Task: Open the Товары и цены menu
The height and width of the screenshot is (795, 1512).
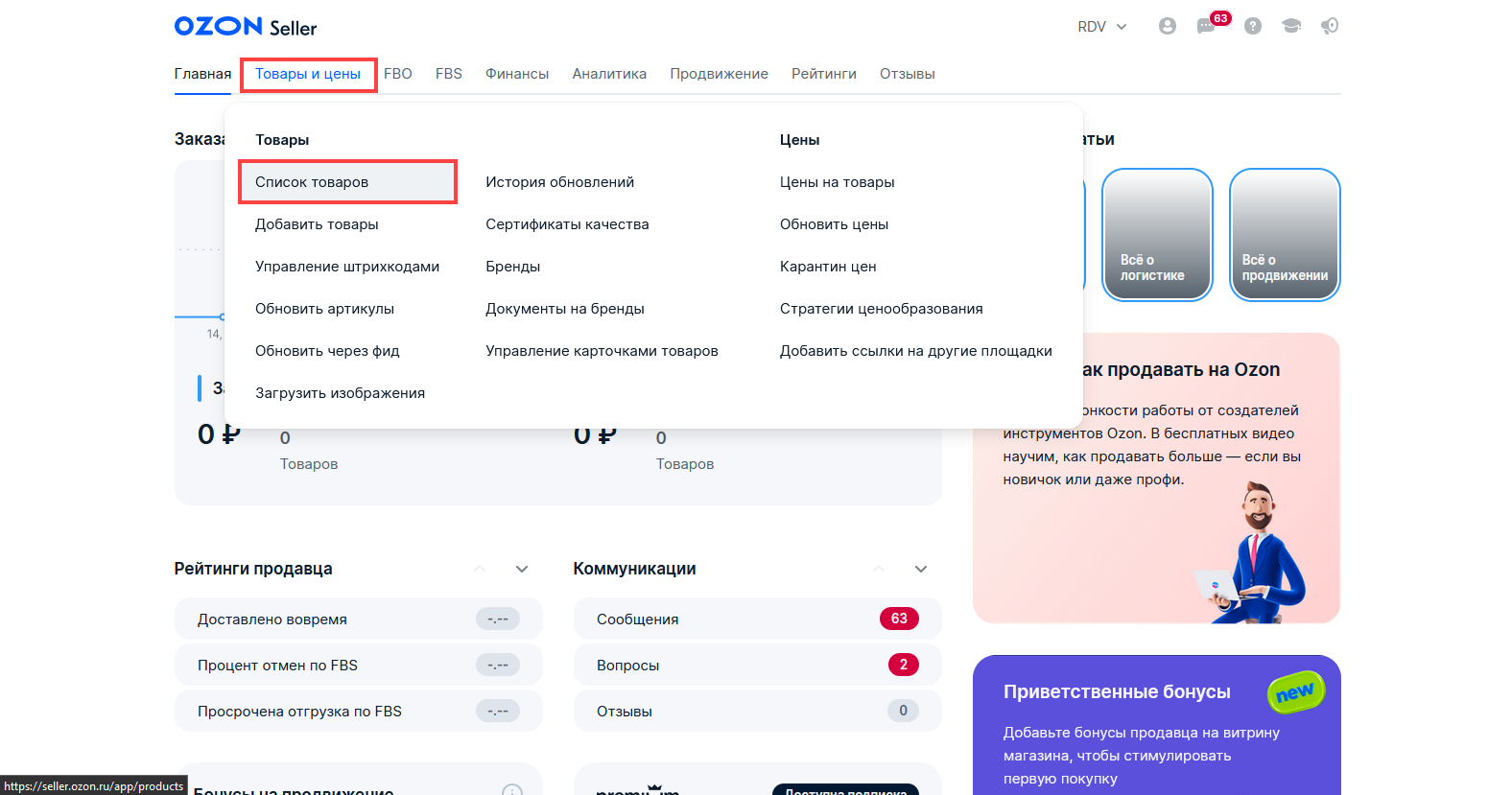Action: pos(308,74)
